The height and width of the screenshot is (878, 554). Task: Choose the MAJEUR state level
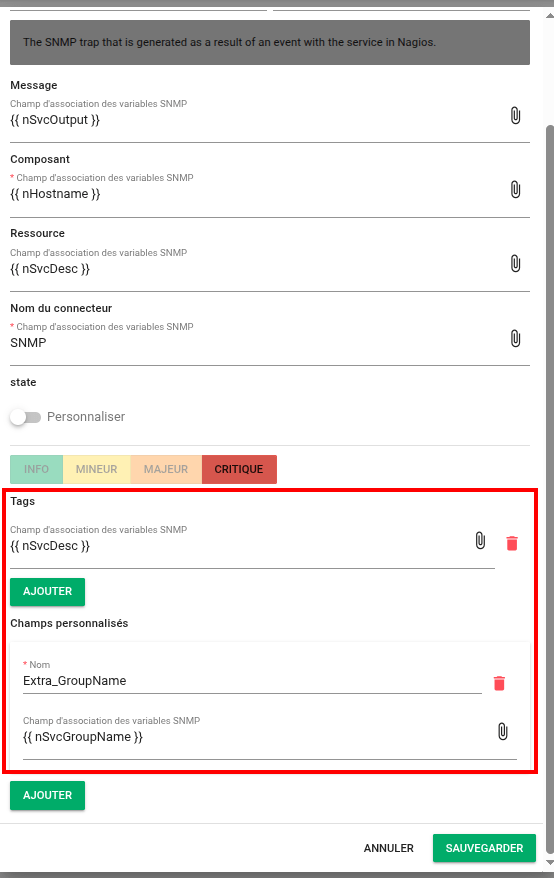coord(166,469)
